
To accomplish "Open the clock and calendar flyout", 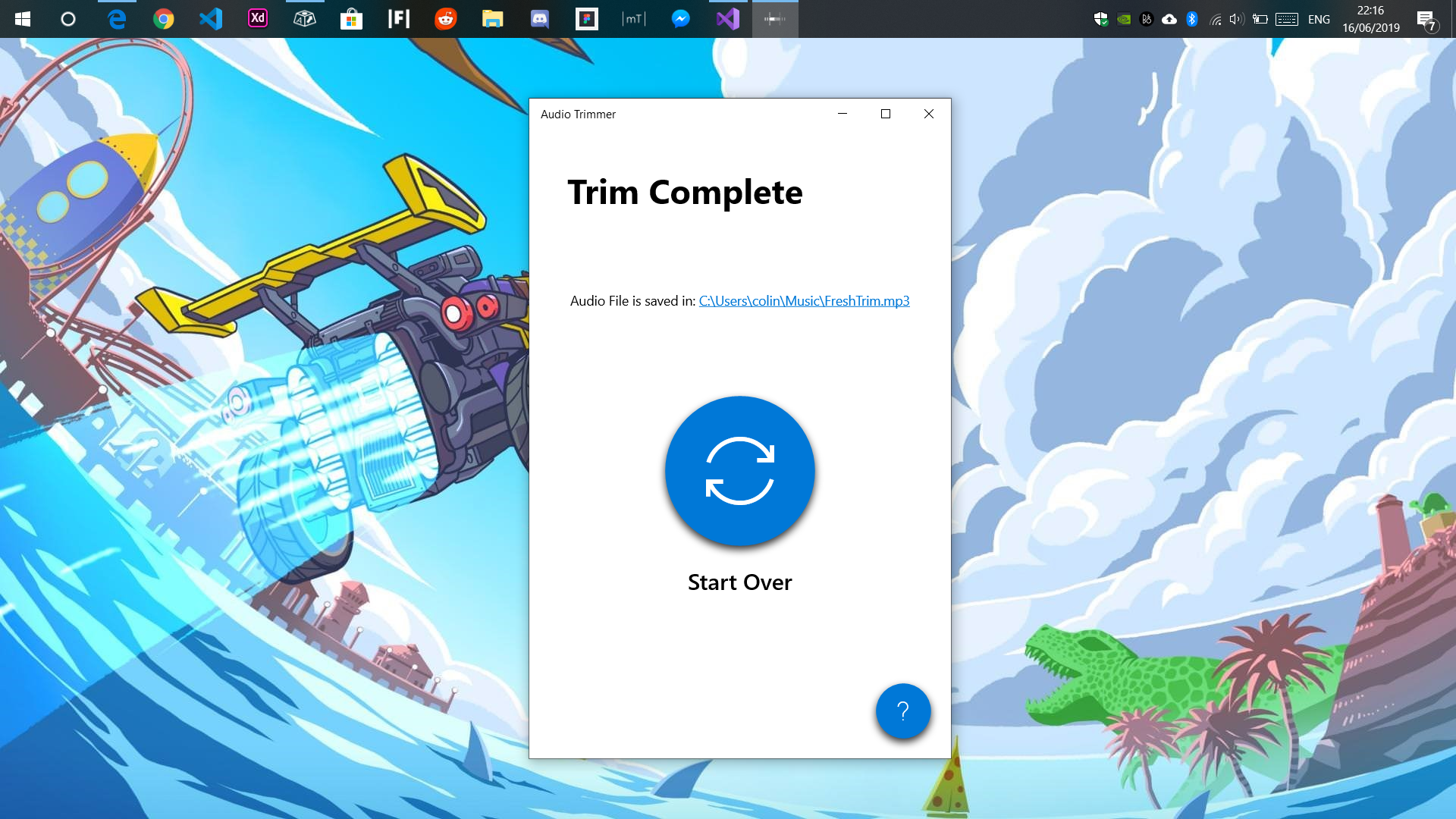I will click(x=1370, y=19).
